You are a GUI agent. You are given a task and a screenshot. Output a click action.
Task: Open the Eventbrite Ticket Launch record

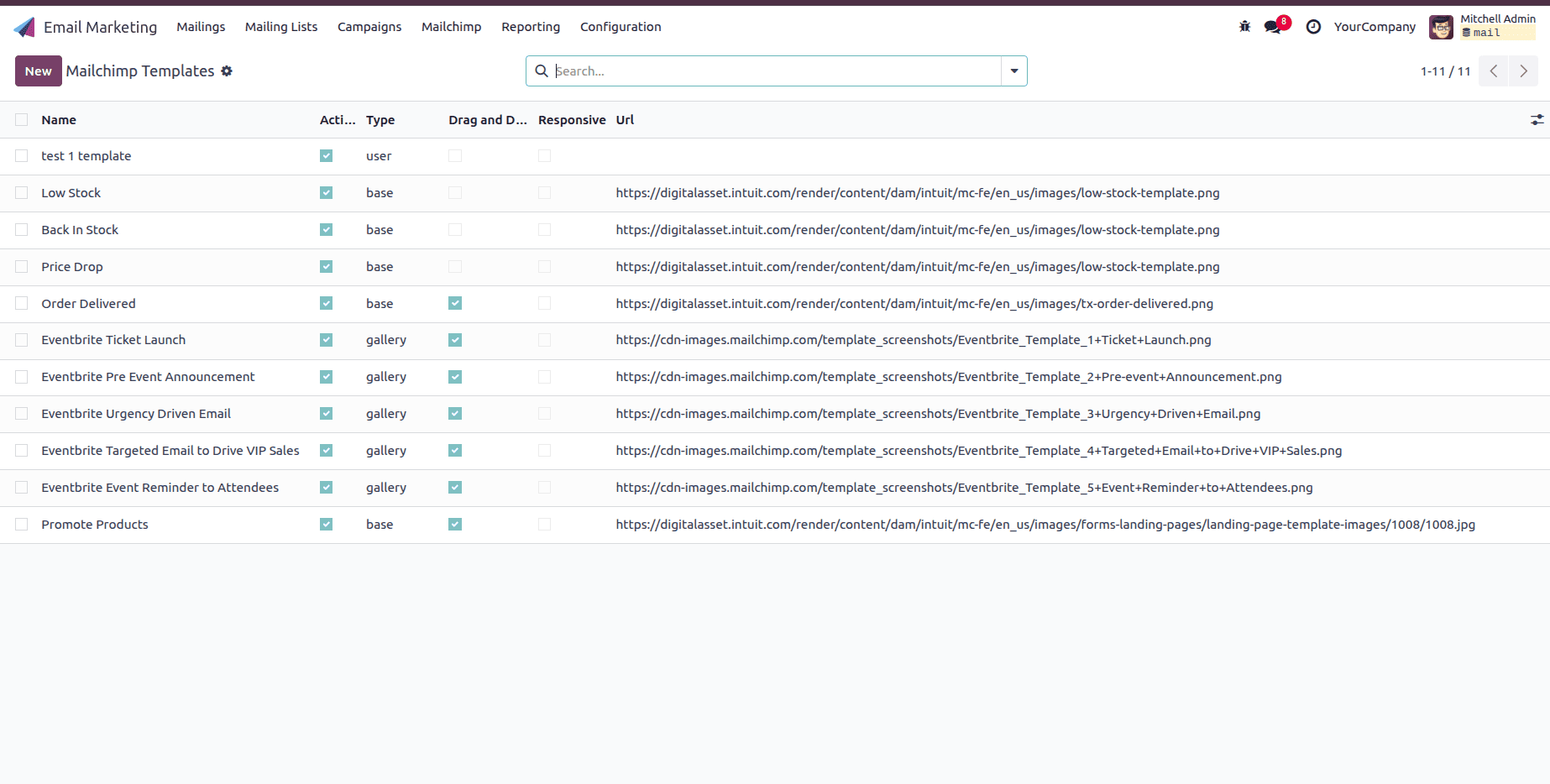tap(113, 340)
